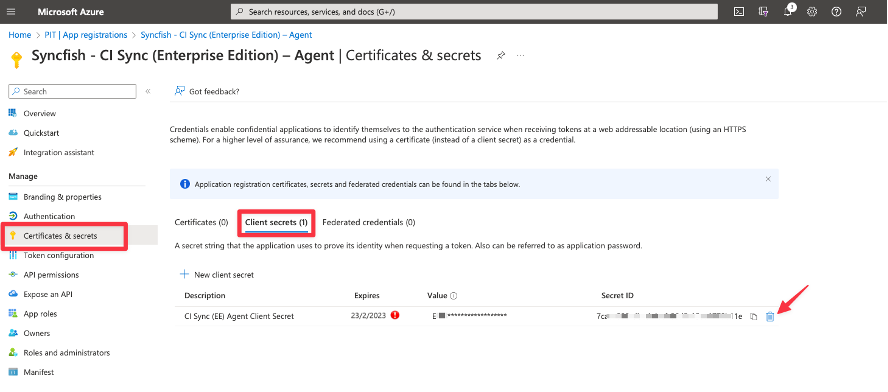Click the Expires column header

pos(367,296)
